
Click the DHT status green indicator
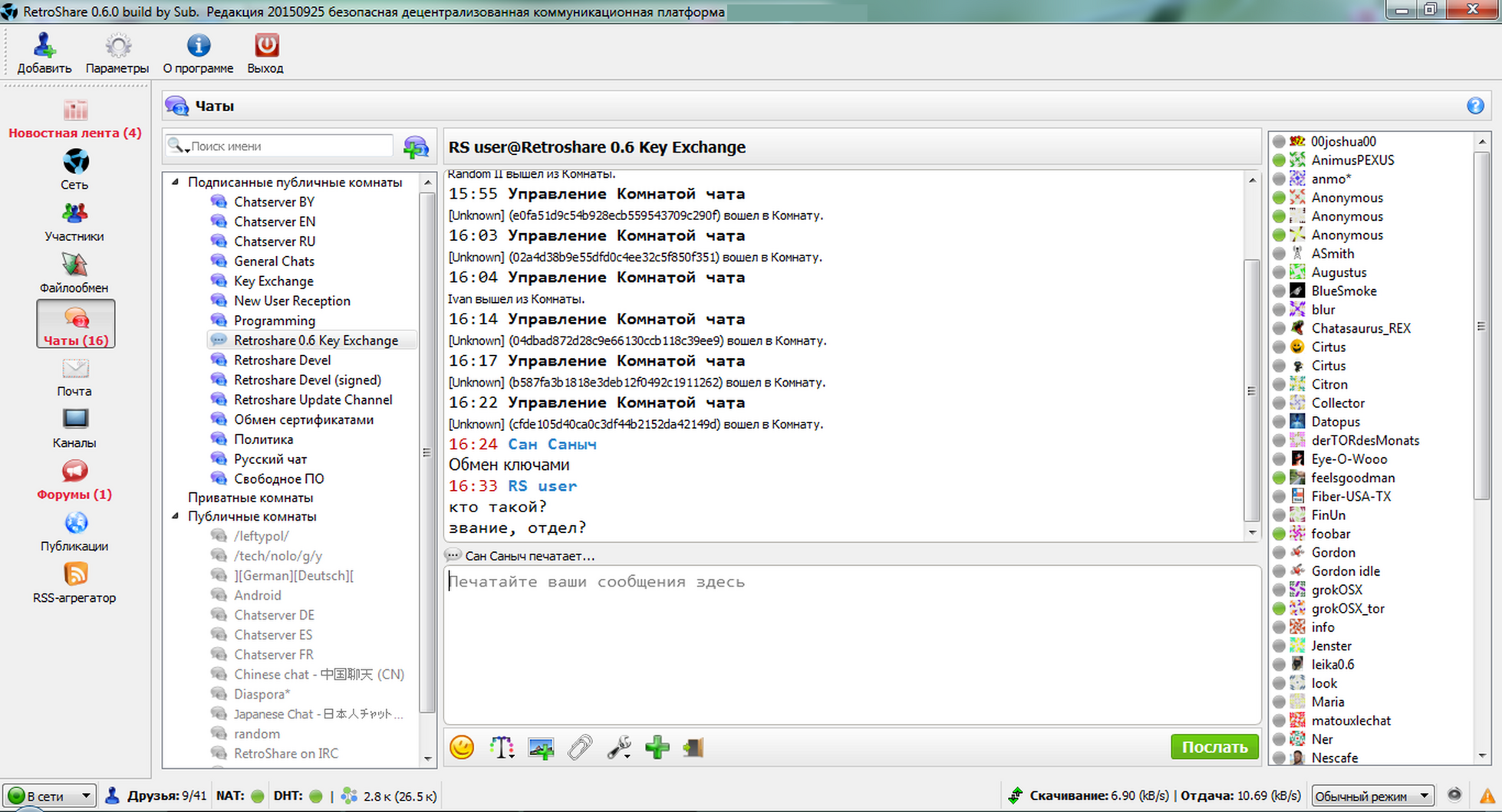click(x=315, y=796)
